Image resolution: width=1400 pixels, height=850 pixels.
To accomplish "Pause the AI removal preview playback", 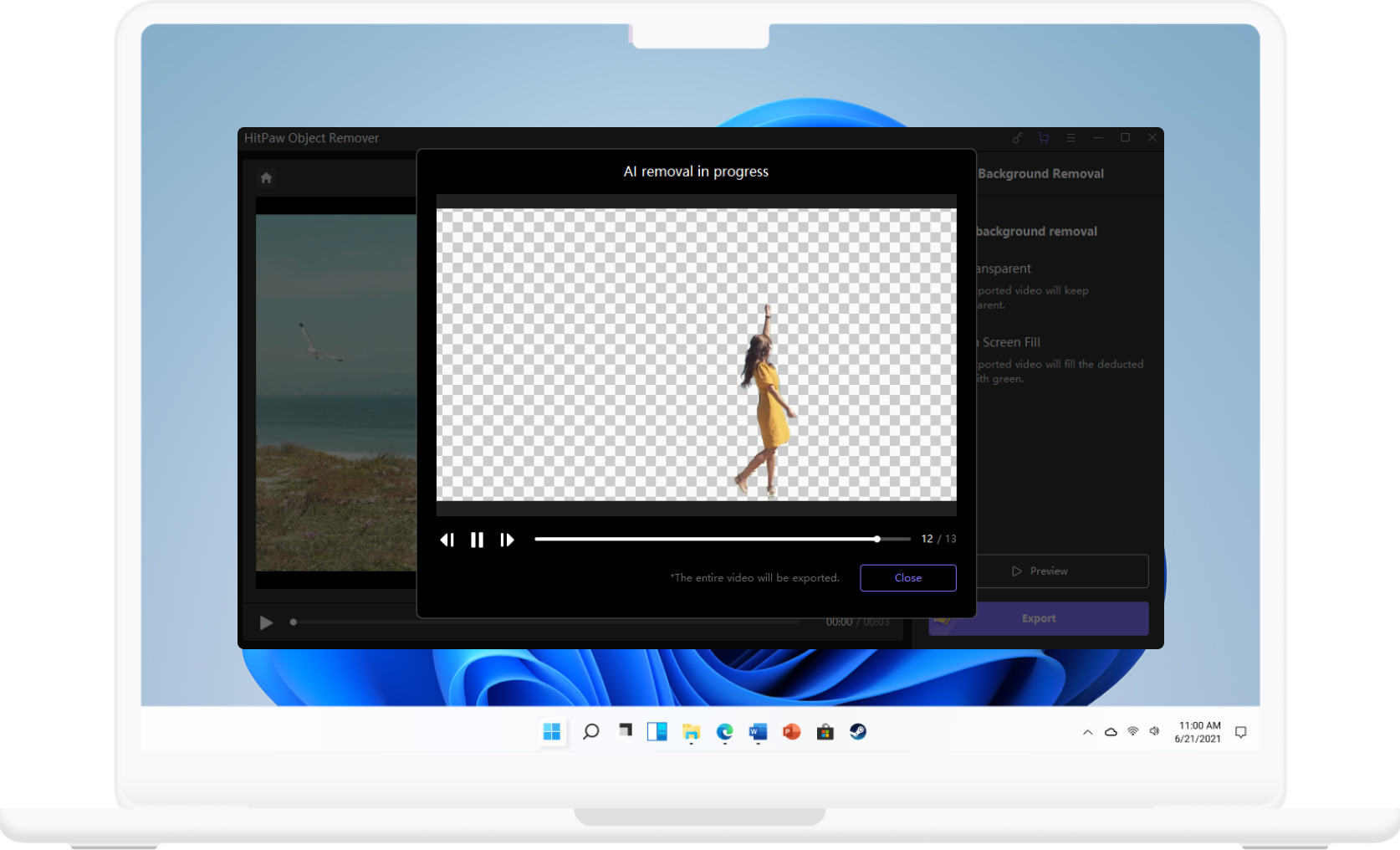I will coord(477,540).
